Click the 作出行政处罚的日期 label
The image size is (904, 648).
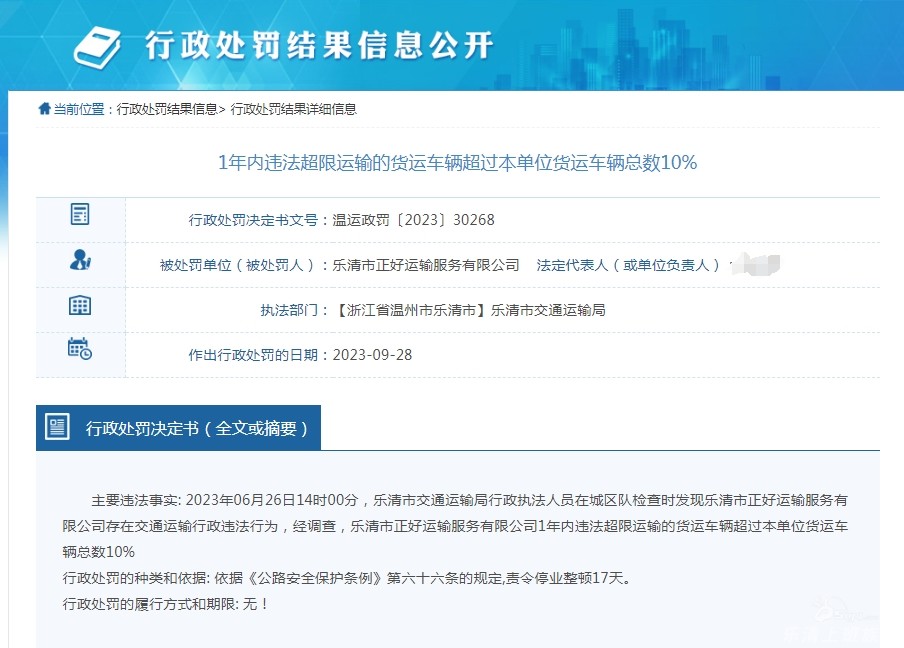click(x=253, y=355)
